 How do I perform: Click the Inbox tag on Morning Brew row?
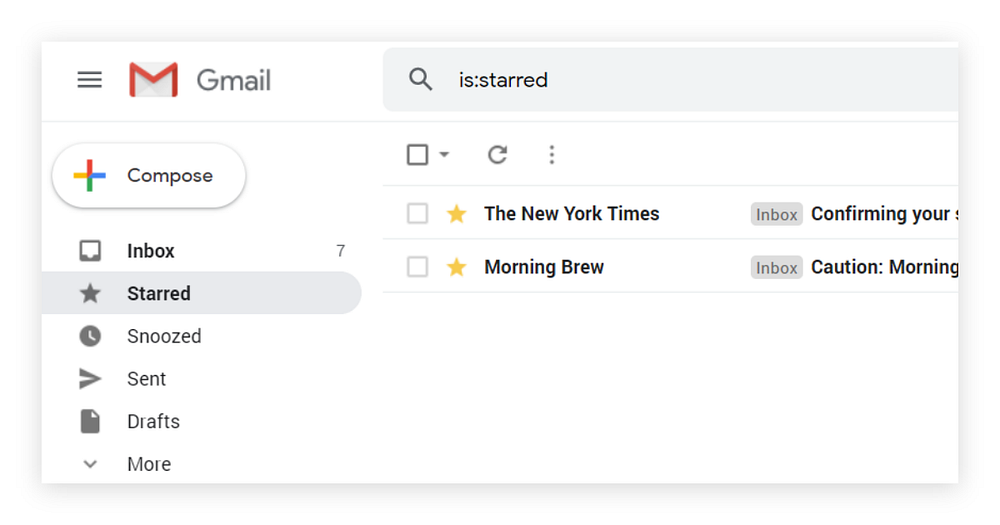point(776,268)
